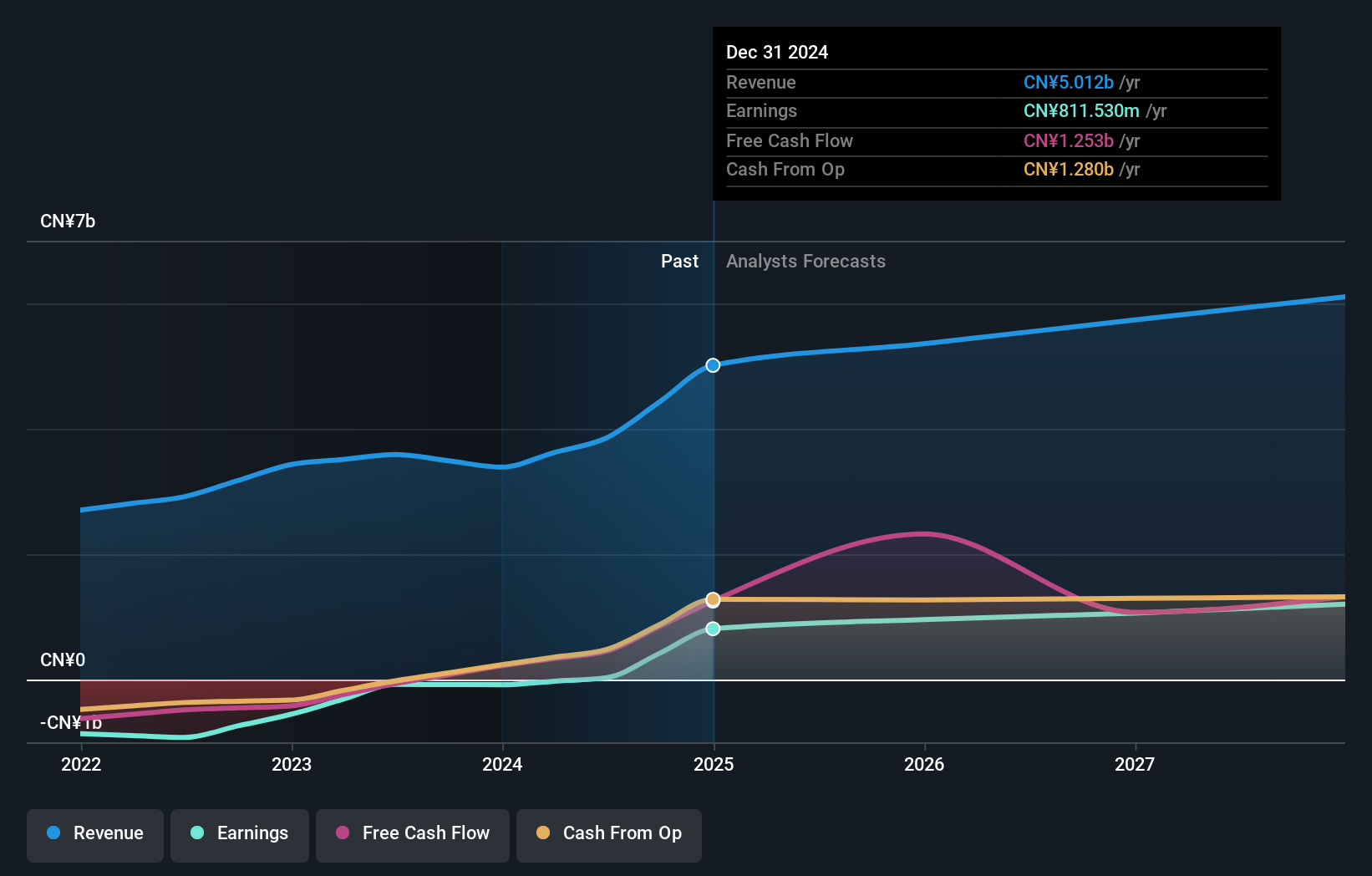
Task: Click the pink Free Cash Flow legend dot
Action: pyautogui.click(x=343, y=833)
